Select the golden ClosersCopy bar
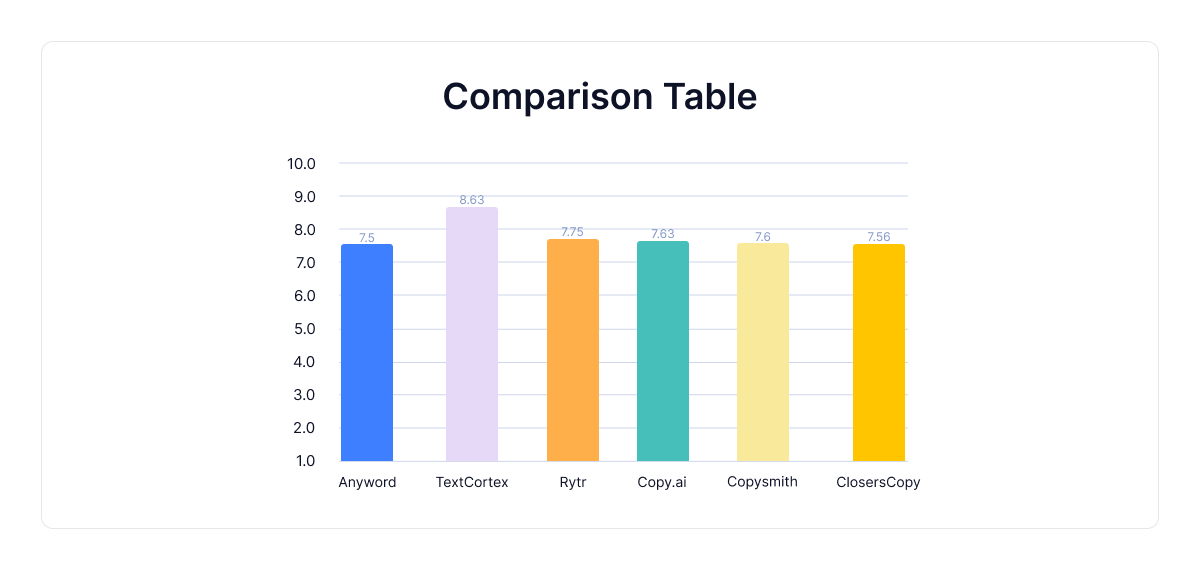 (879, 352)
